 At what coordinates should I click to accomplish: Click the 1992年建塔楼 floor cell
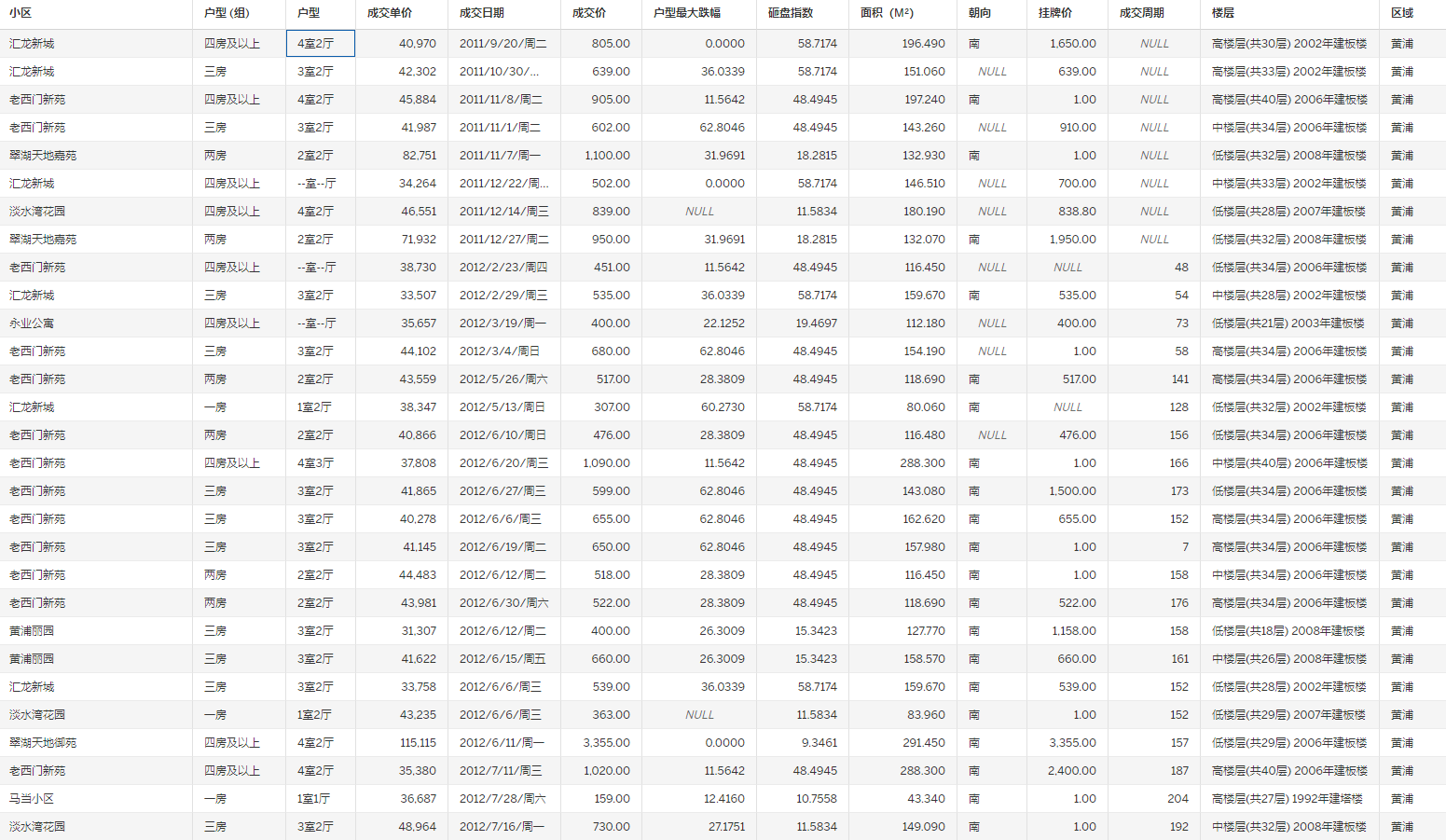(1289, 799)
